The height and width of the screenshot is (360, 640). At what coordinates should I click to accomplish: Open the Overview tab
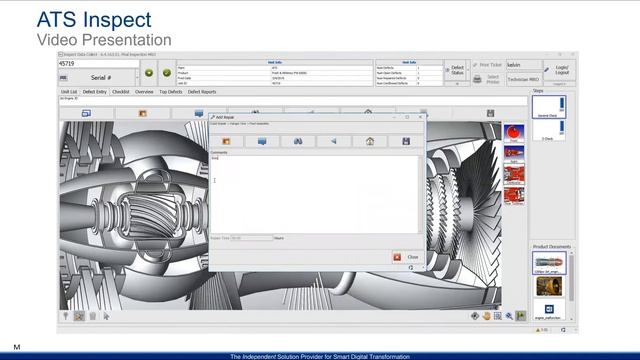tap(144, 92)
